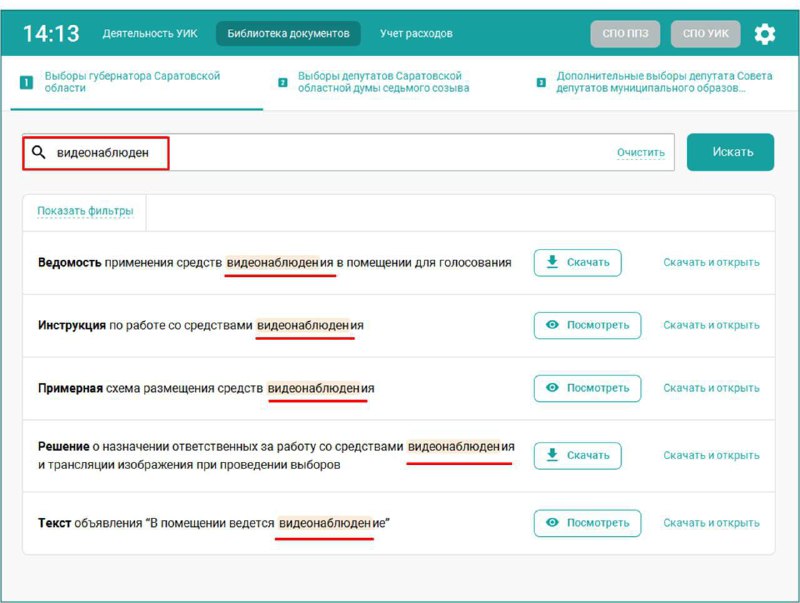The height and width of the screenshot is (603, 800).
Task: Click Скачать и открыть for Текст объявления
Action: (711, 523)
